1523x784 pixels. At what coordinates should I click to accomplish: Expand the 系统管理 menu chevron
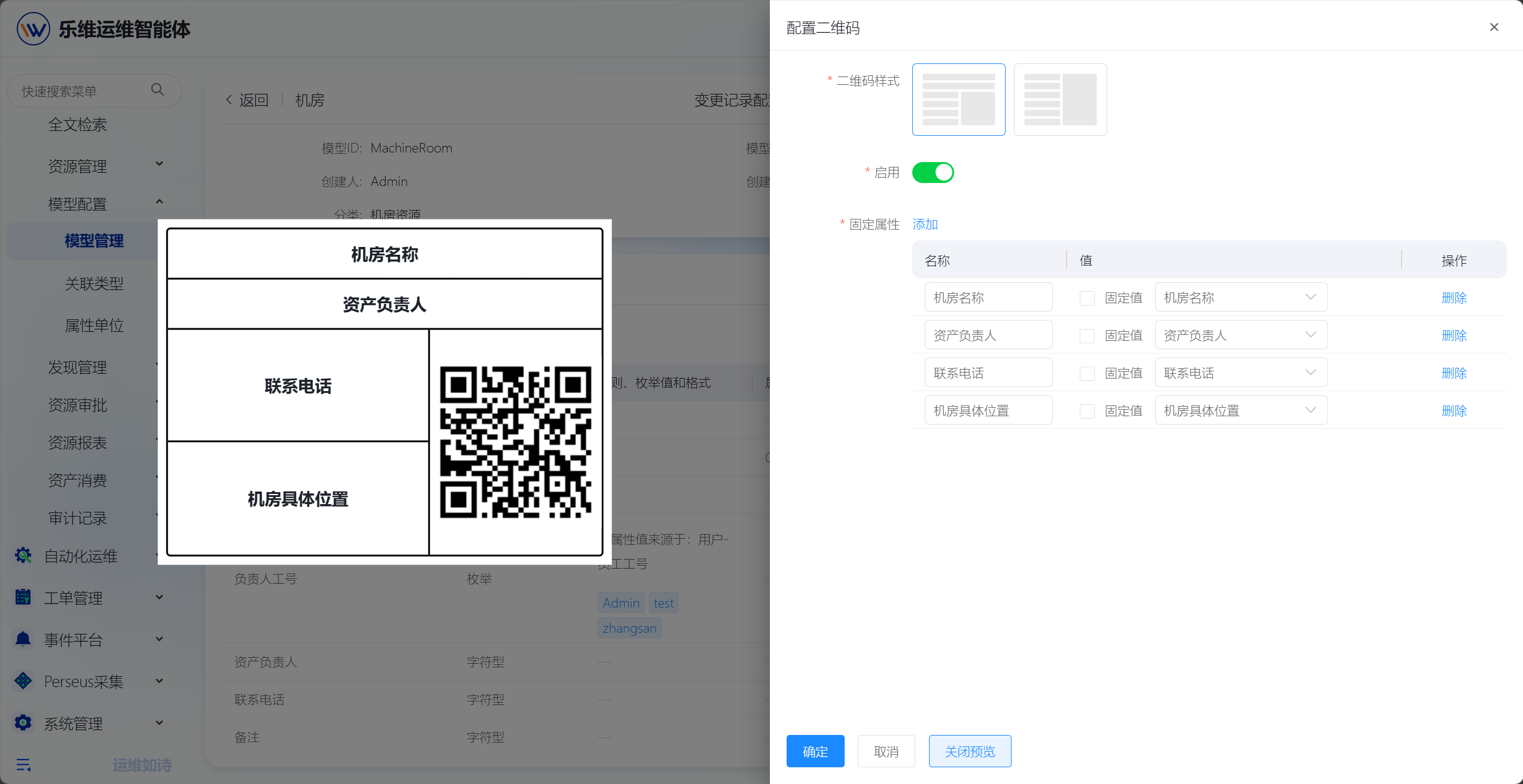pyautogui.click(x=159, y=722)
